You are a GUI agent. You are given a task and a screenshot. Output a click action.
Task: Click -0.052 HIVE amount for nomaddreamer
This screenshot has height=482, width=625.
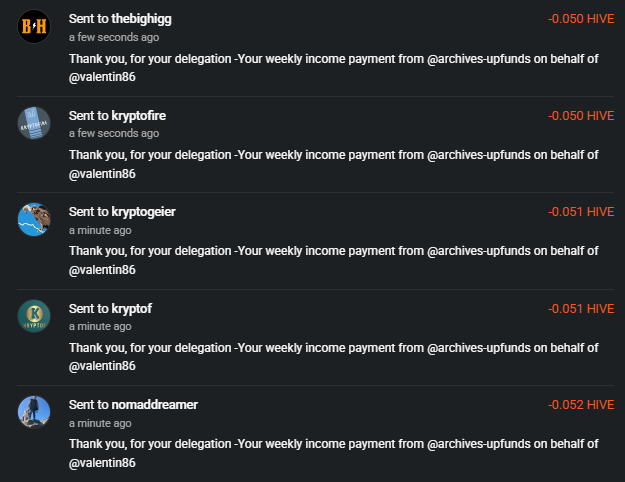(581, 405)
